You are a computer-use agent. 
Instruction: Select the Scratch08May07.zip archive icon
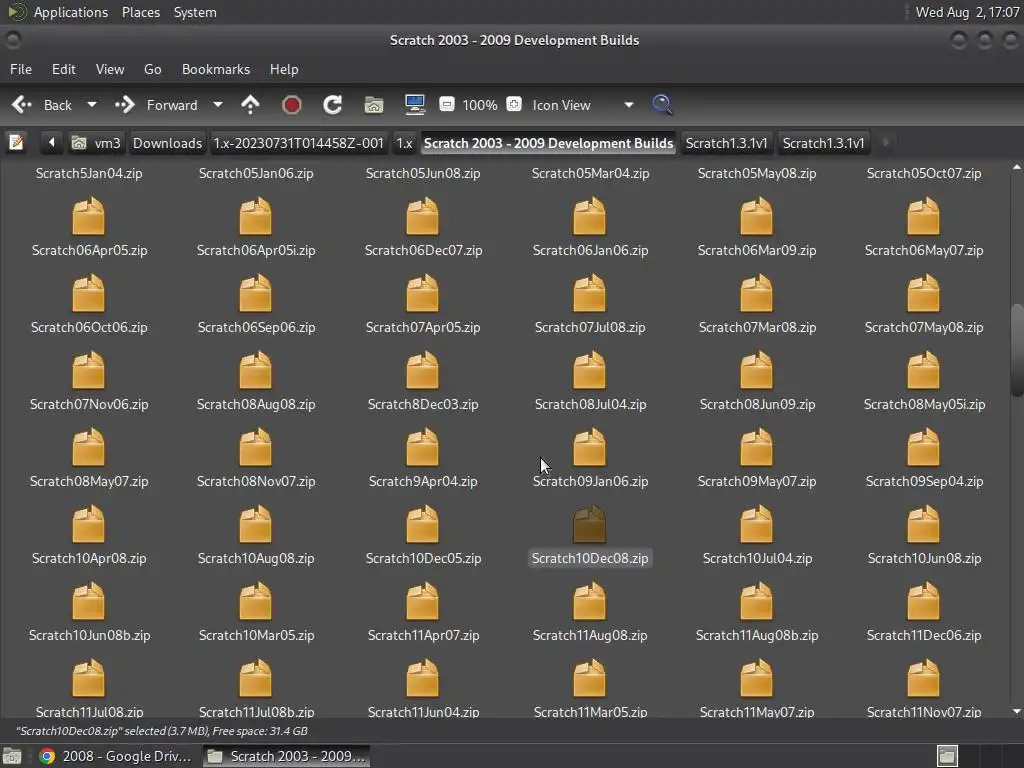click(88, 447)
